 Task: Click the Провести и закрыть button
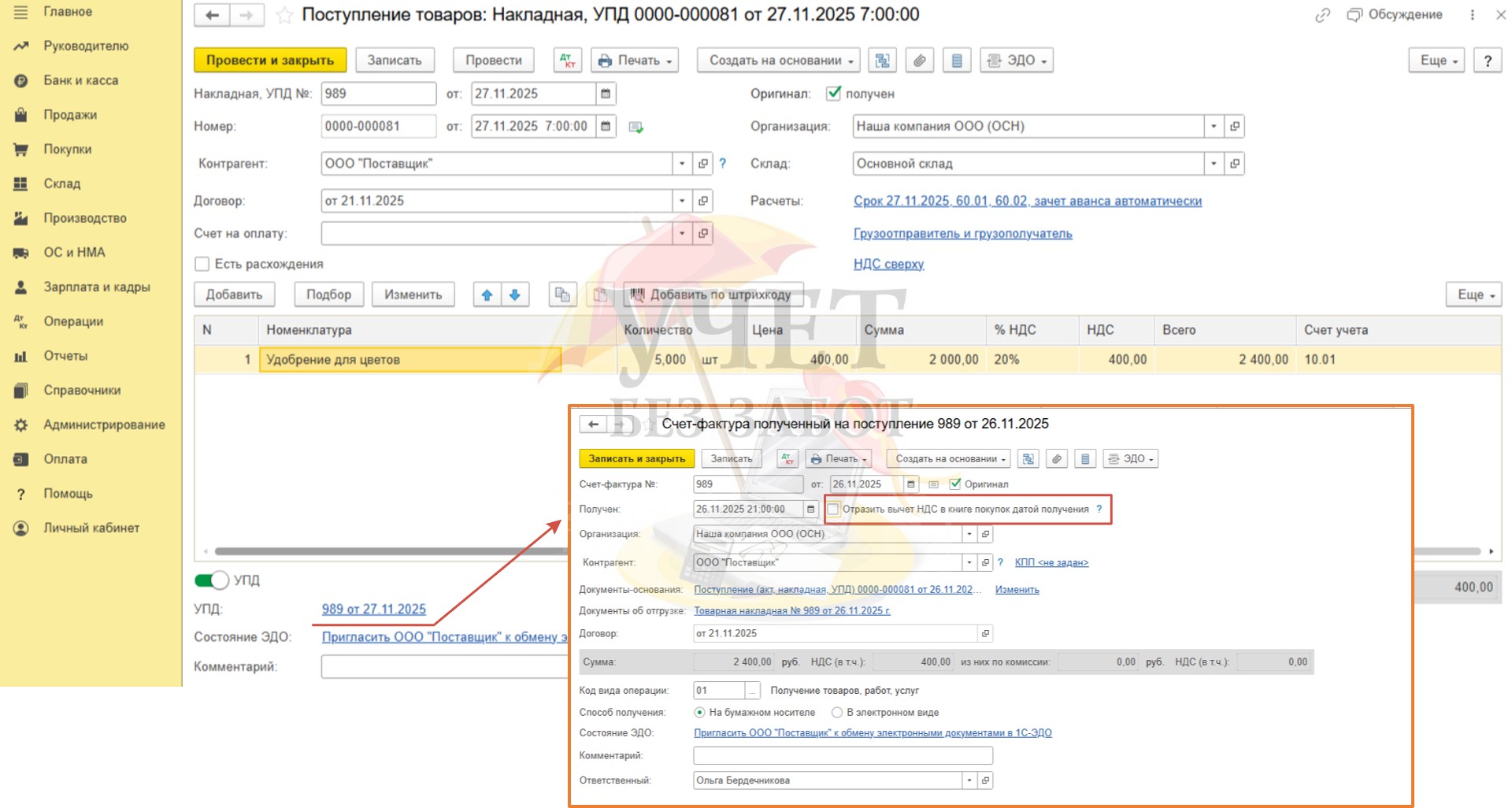[x=269, y=61]
